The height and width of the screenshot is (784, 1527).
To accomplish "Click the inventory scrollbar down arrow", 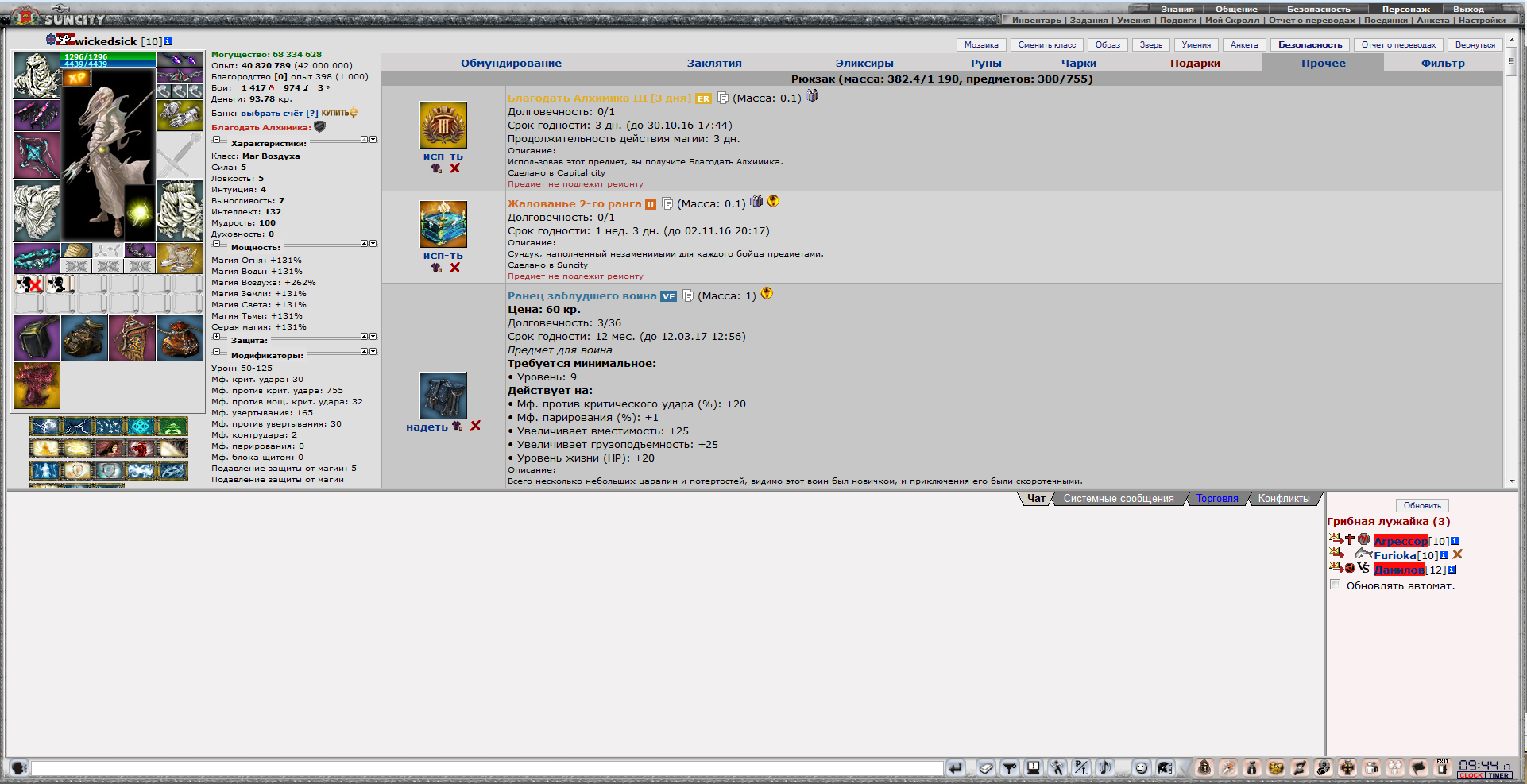I will [x=1511, y=481].
